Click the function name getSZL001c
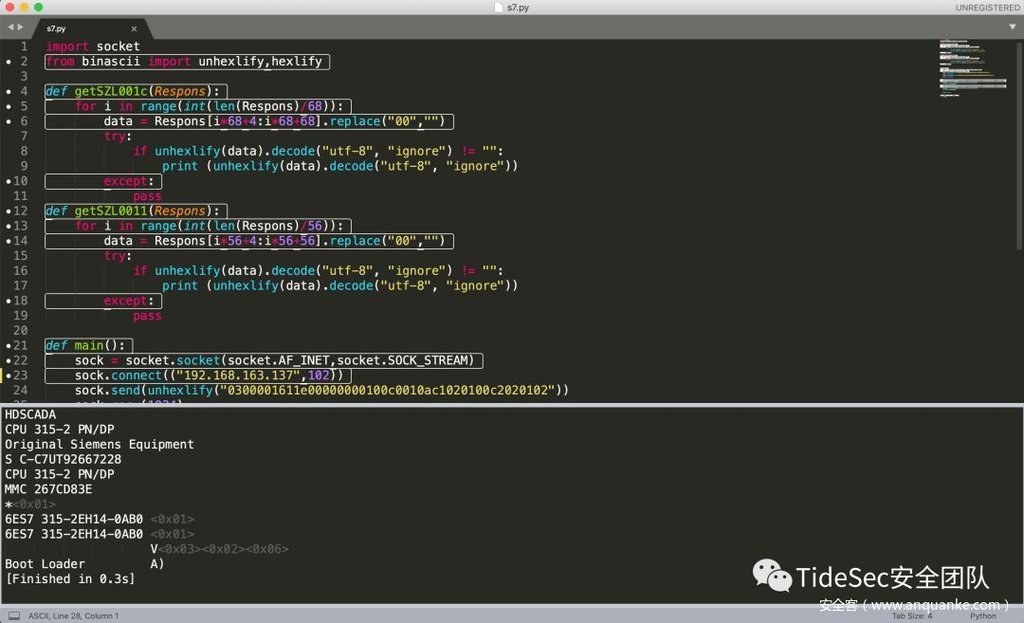The width and height of the screenshot is (1024, 623). coord(111,91)
